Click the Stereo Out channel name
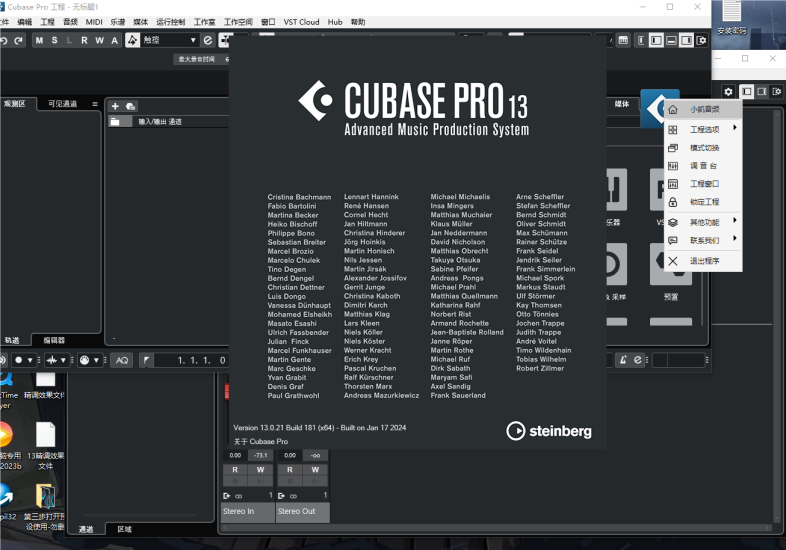The width and height of the screenshot is (786, 550). (303, 511)
